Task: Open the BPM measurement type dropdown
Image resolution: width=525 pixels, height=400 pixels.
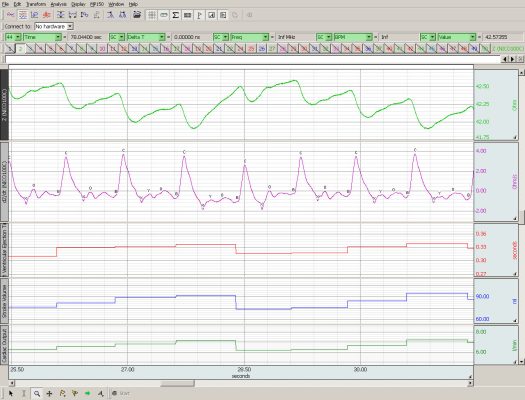Action: pyautogui.click(x=353, y=37)
